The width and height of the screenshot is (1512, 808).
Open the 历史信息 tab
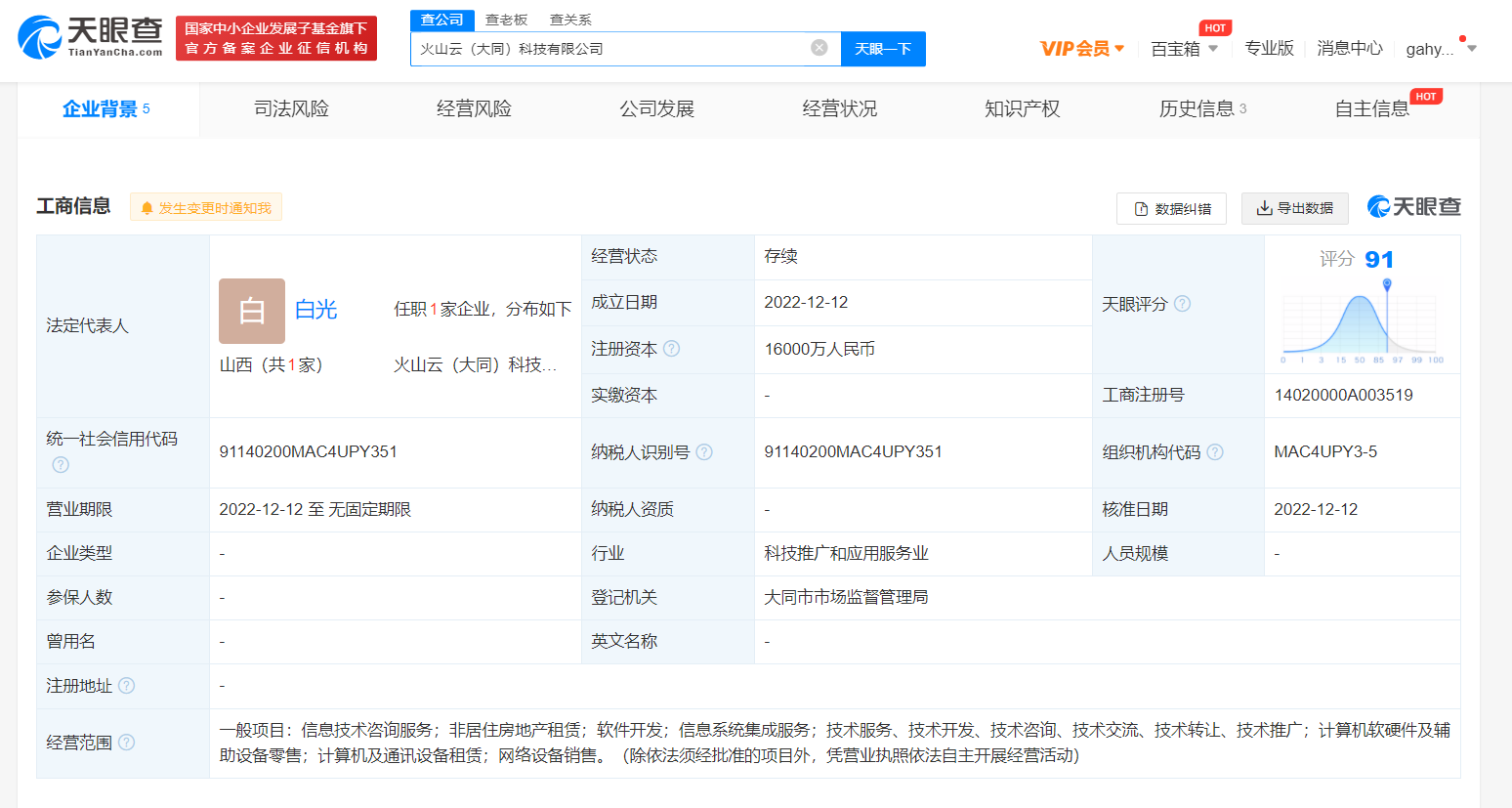(1203, 109)
